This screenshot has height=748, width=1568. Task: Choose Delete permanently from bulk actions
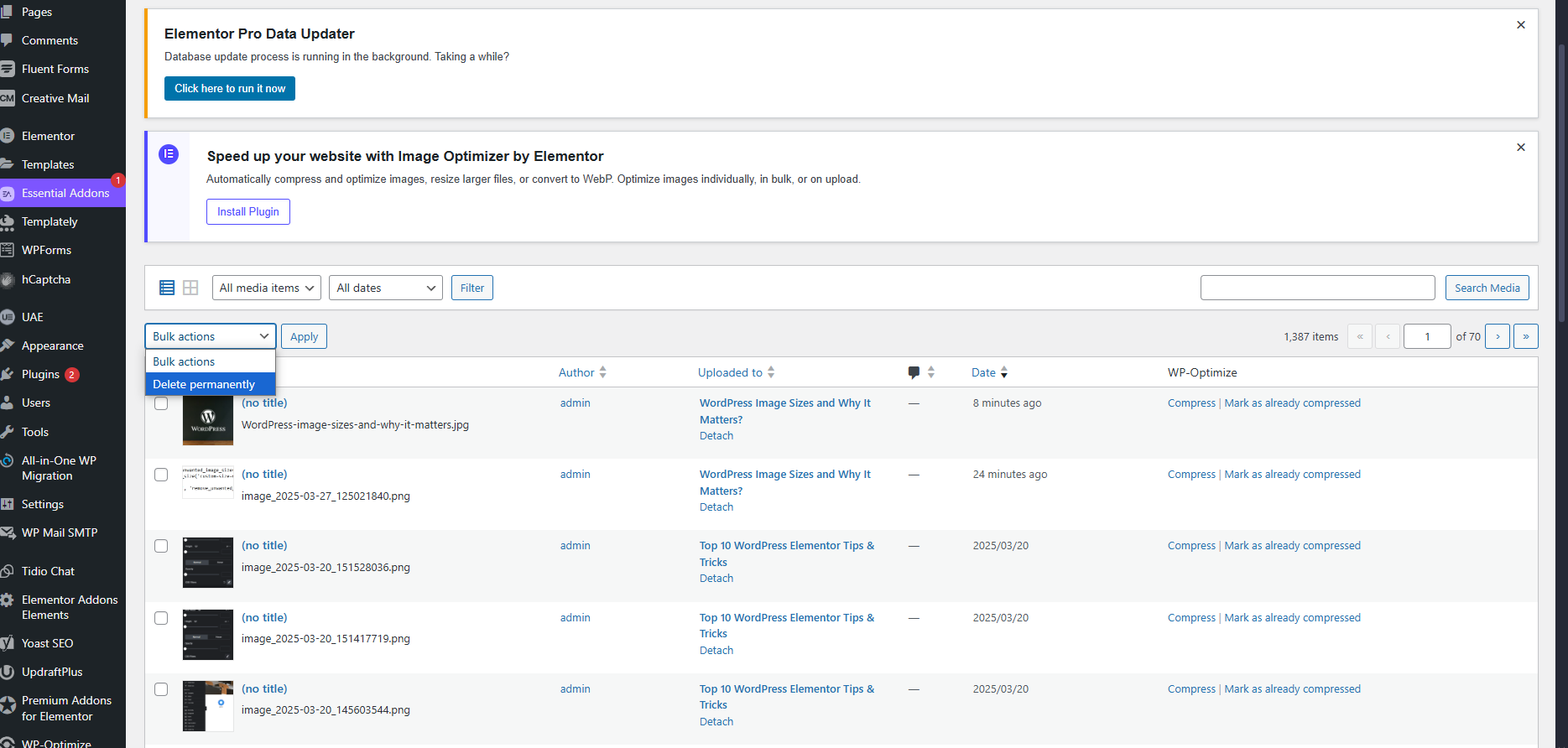[x=211, y=384]
